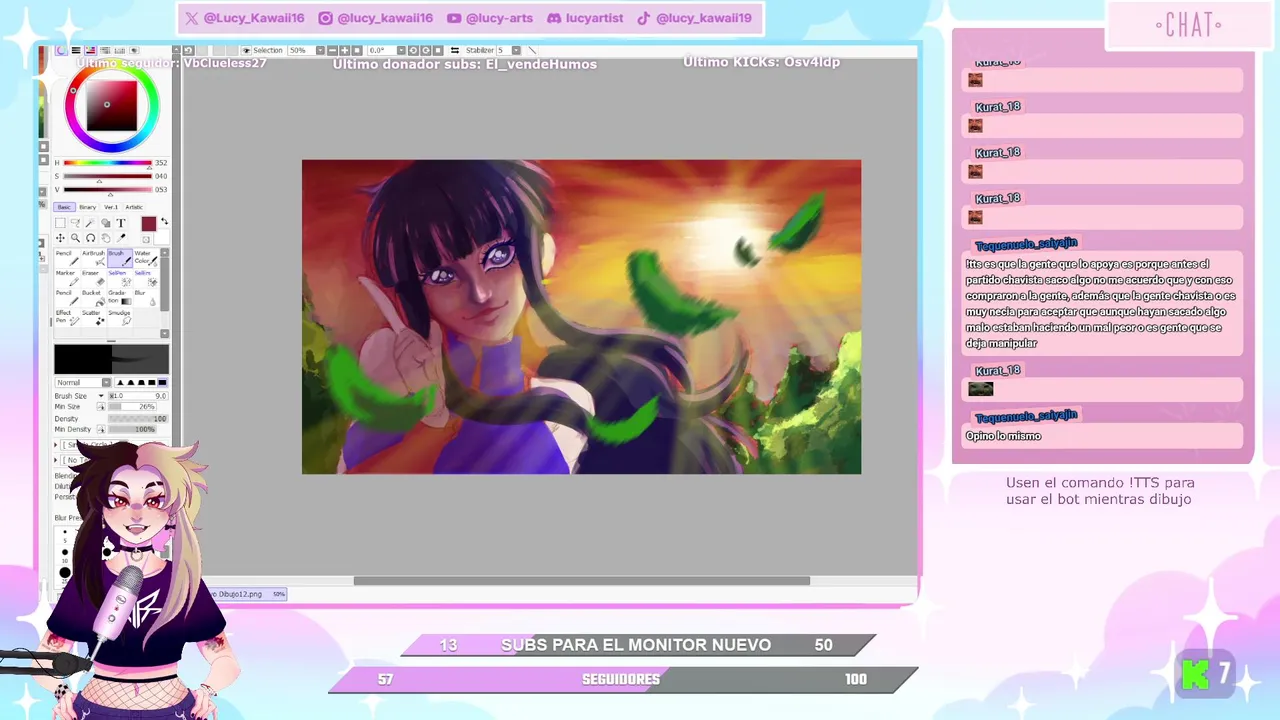Open the Stabilizer level dropdown
Viewport: 1280px width, 720px height.
click(x=516, y=50)
